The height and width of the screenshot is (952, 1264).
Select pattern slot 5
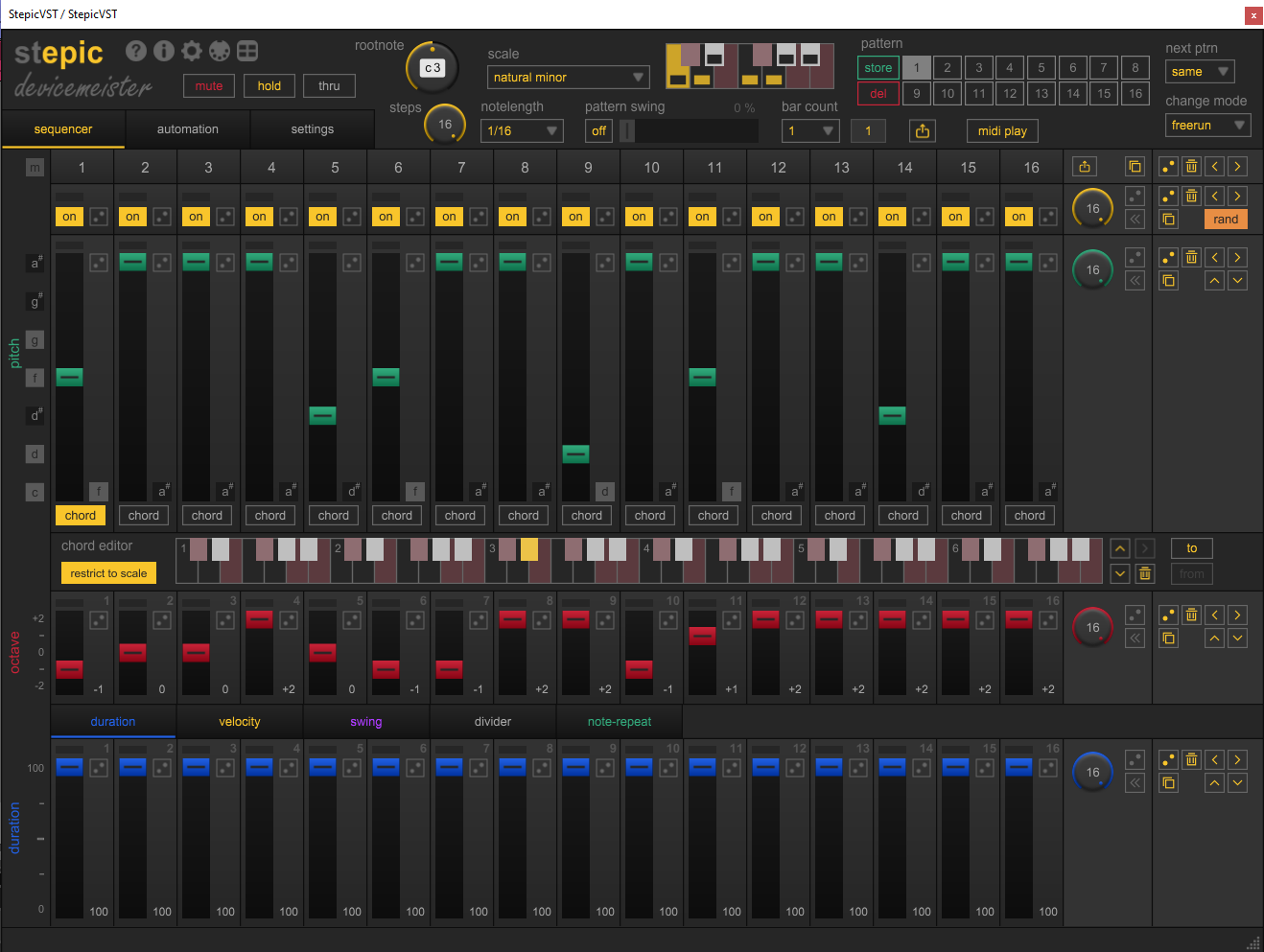pos(1042,68)
